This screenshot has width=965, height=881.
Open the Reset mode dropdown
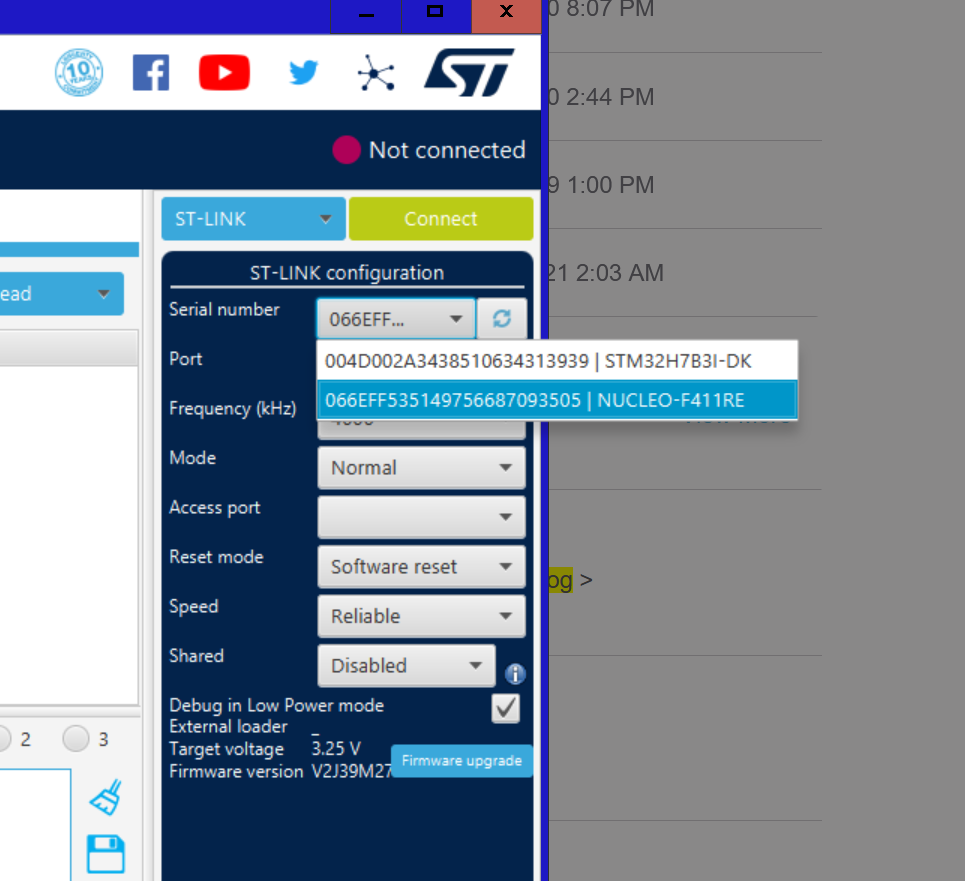tap(422, 567)
